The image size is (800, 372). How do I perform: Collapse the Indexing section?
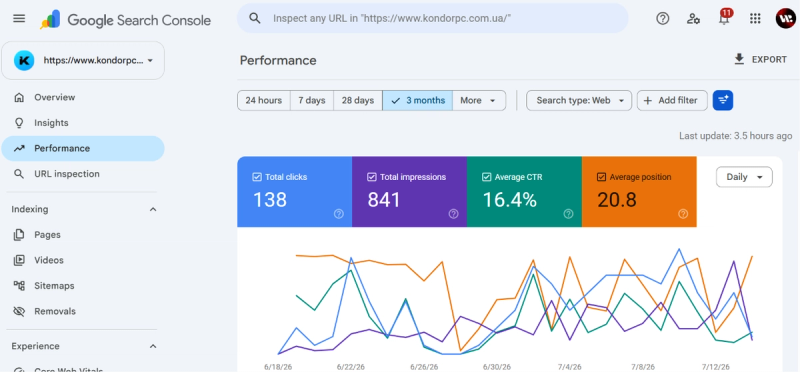click(x=153, y=209)
